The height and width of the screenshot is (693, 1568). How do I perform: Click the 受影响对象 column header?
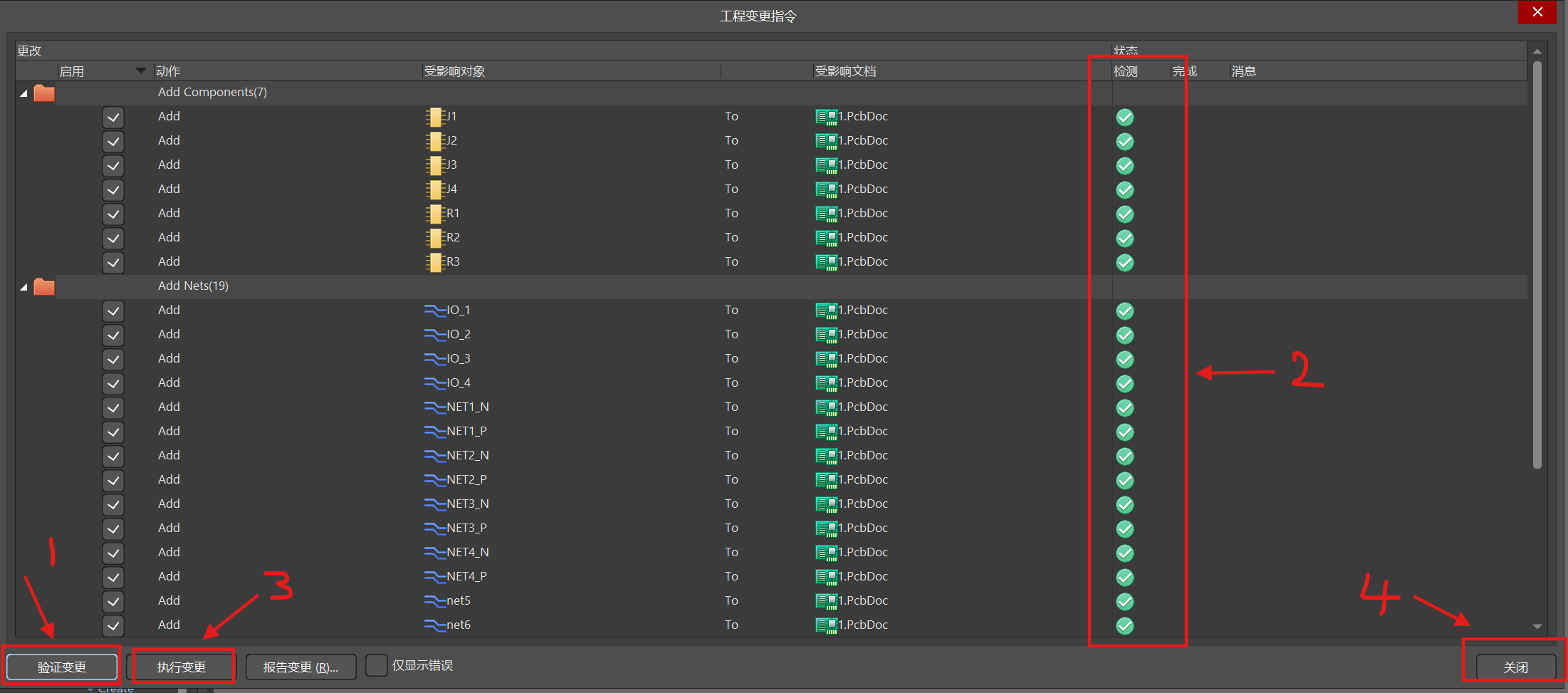[x=454, y=71]
